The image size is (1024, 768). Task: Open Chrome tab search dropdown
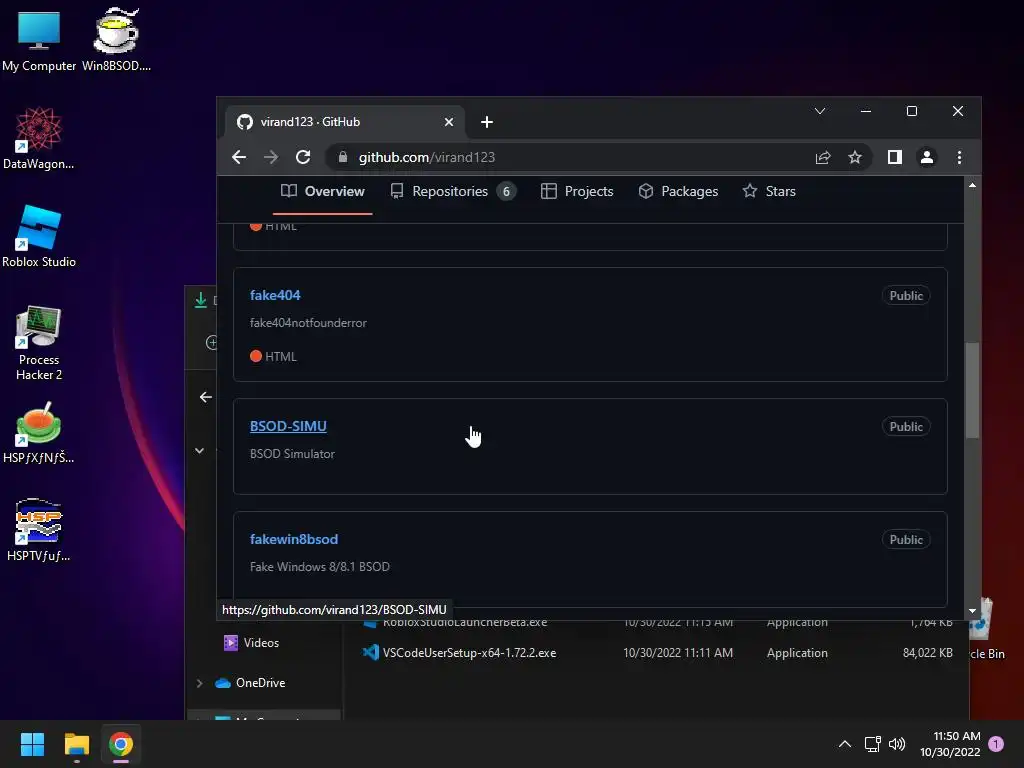click(820, 111)
